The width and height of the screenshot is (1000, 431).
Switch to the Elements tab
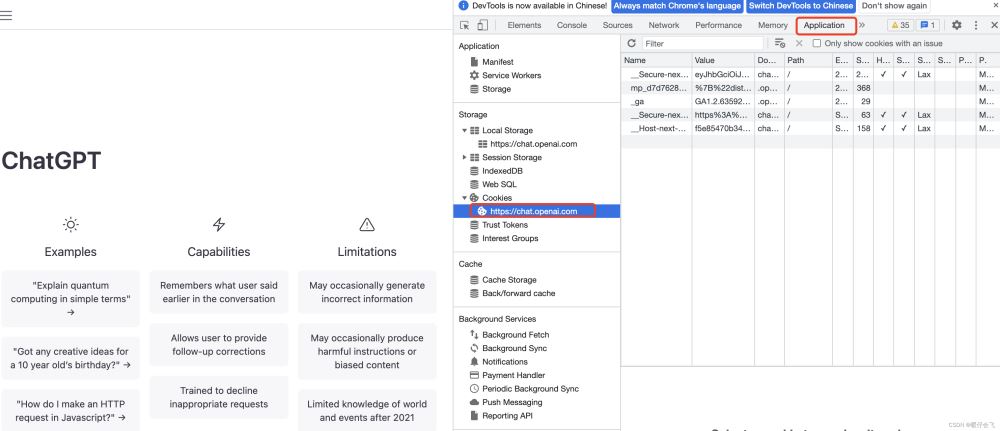tap(524, 26)
